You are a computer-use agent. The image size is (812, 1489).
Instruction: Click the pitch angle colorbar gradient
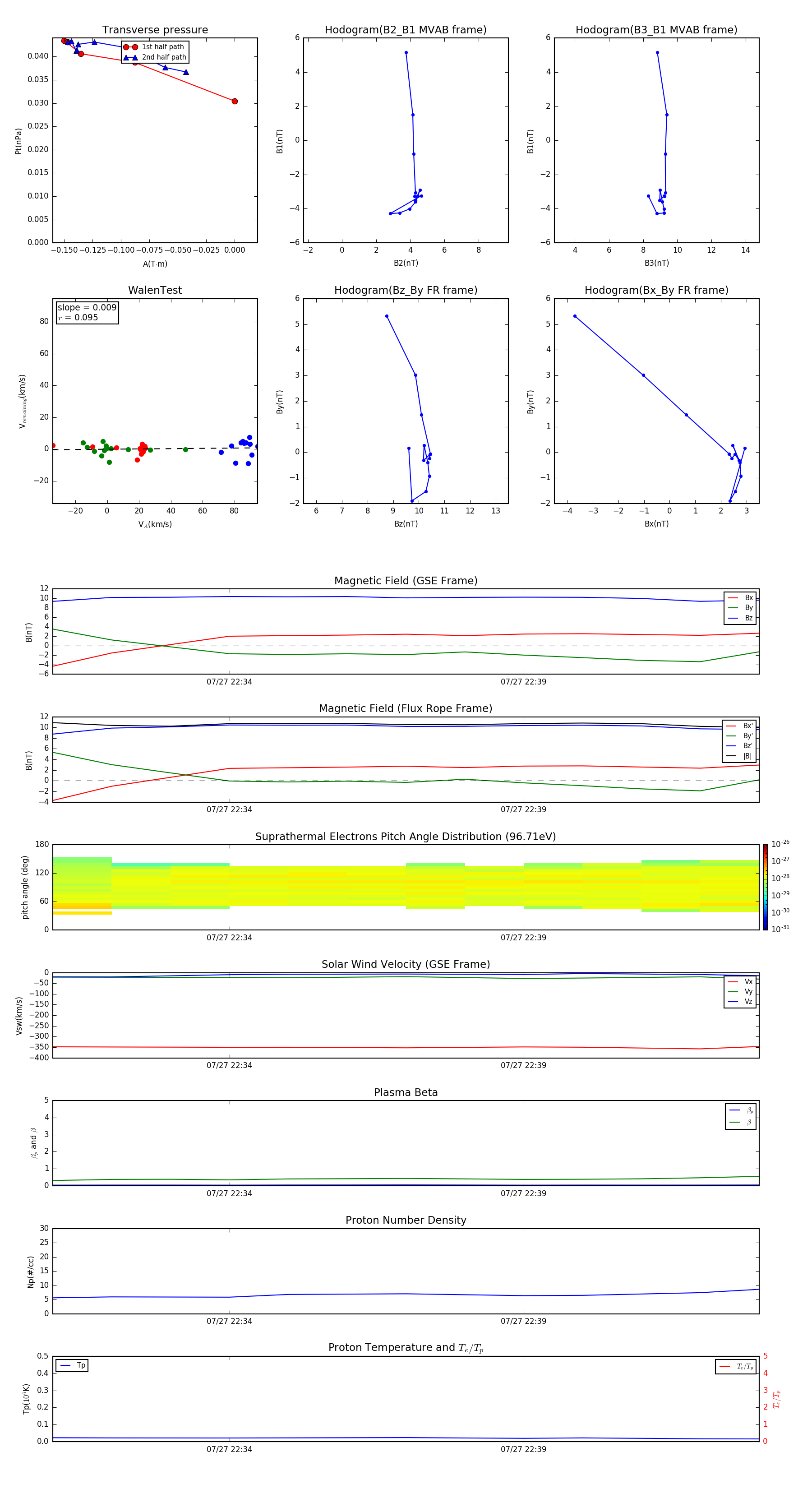[x=765, y=887]
